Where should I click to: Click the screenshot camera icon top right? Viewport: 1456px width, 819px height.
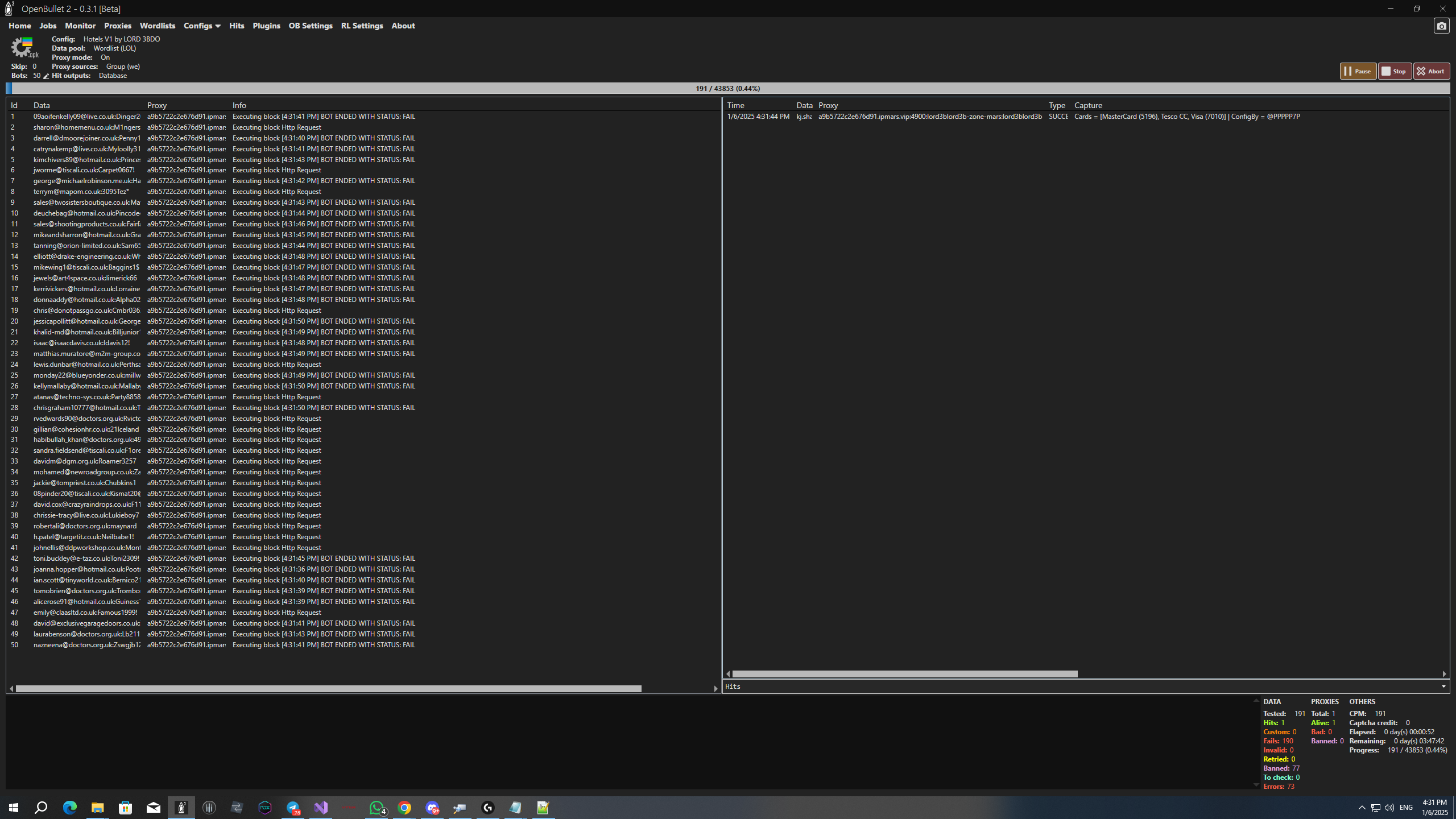tap(1441, 26)
